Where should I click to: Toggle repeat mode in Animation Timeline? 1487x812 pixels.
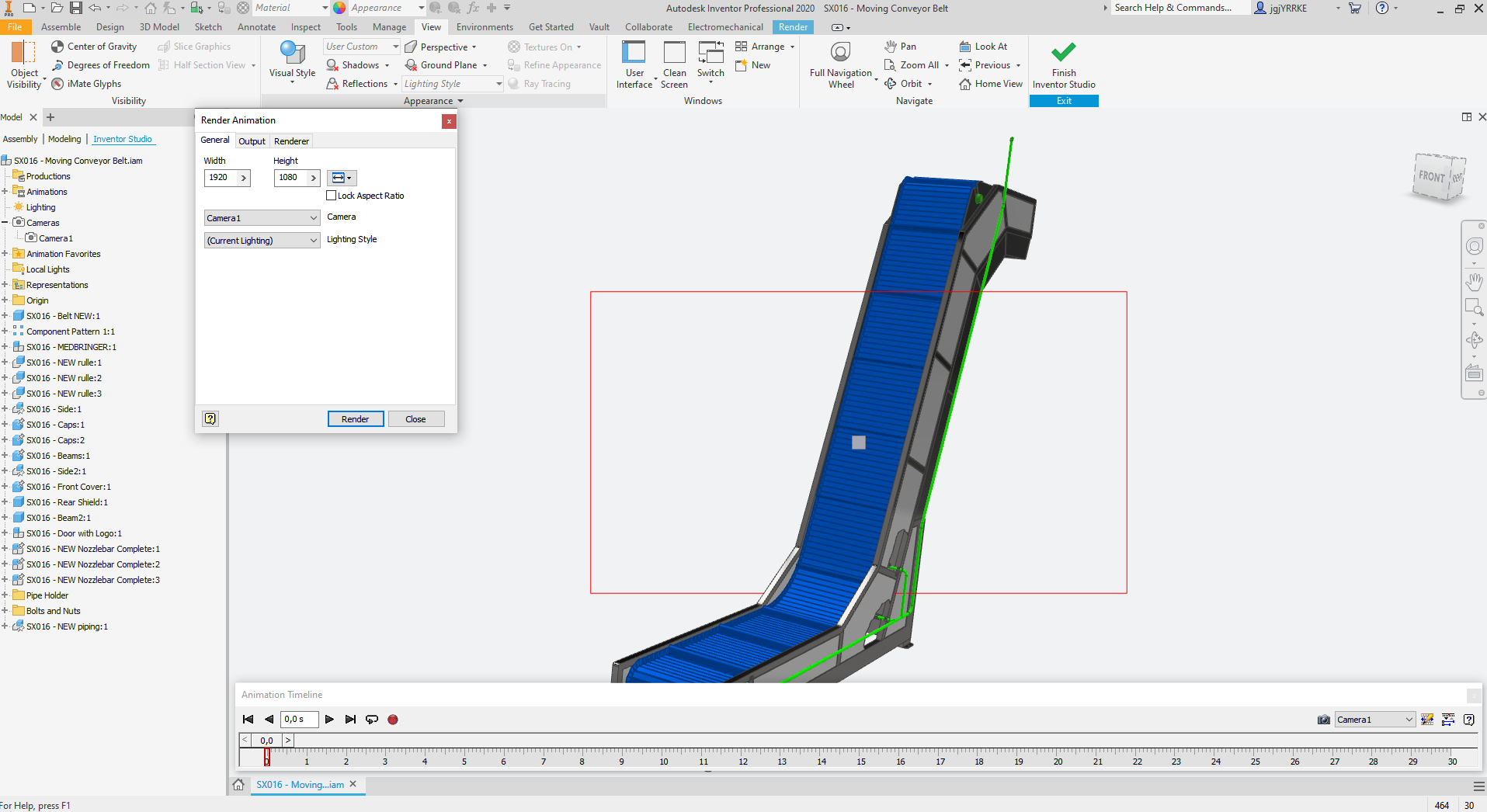pos(372,720)
